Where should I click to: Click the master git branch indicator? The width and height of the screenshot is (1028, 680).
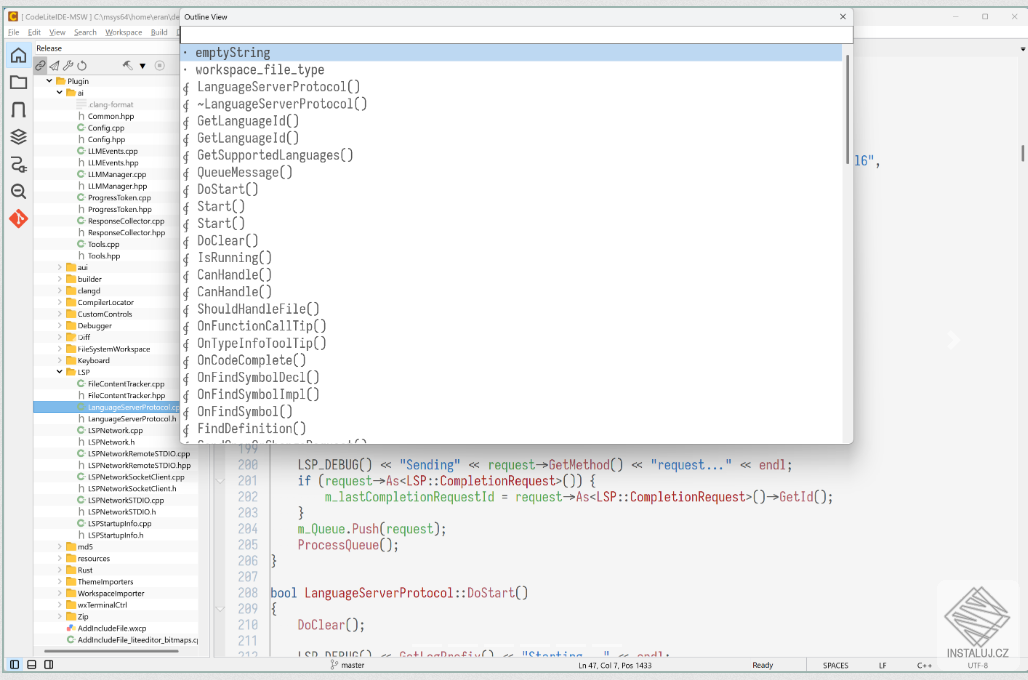[347, 665]
